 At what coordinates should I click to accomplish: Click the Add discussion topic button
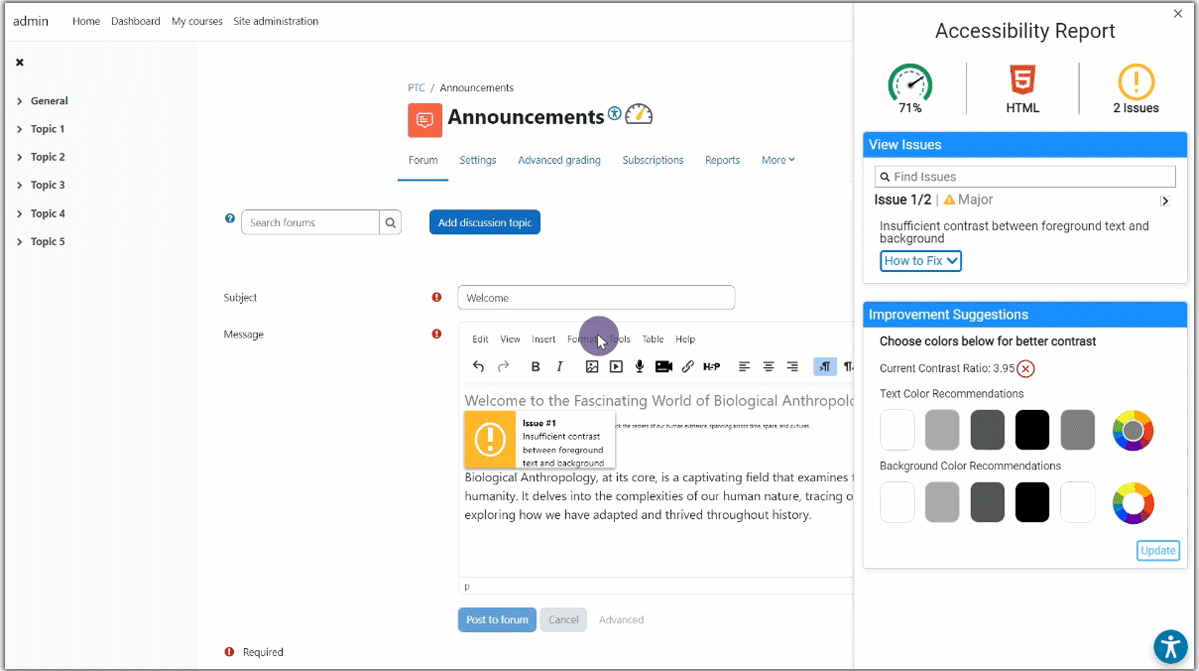pyautogui.click(x=485, y=223)
